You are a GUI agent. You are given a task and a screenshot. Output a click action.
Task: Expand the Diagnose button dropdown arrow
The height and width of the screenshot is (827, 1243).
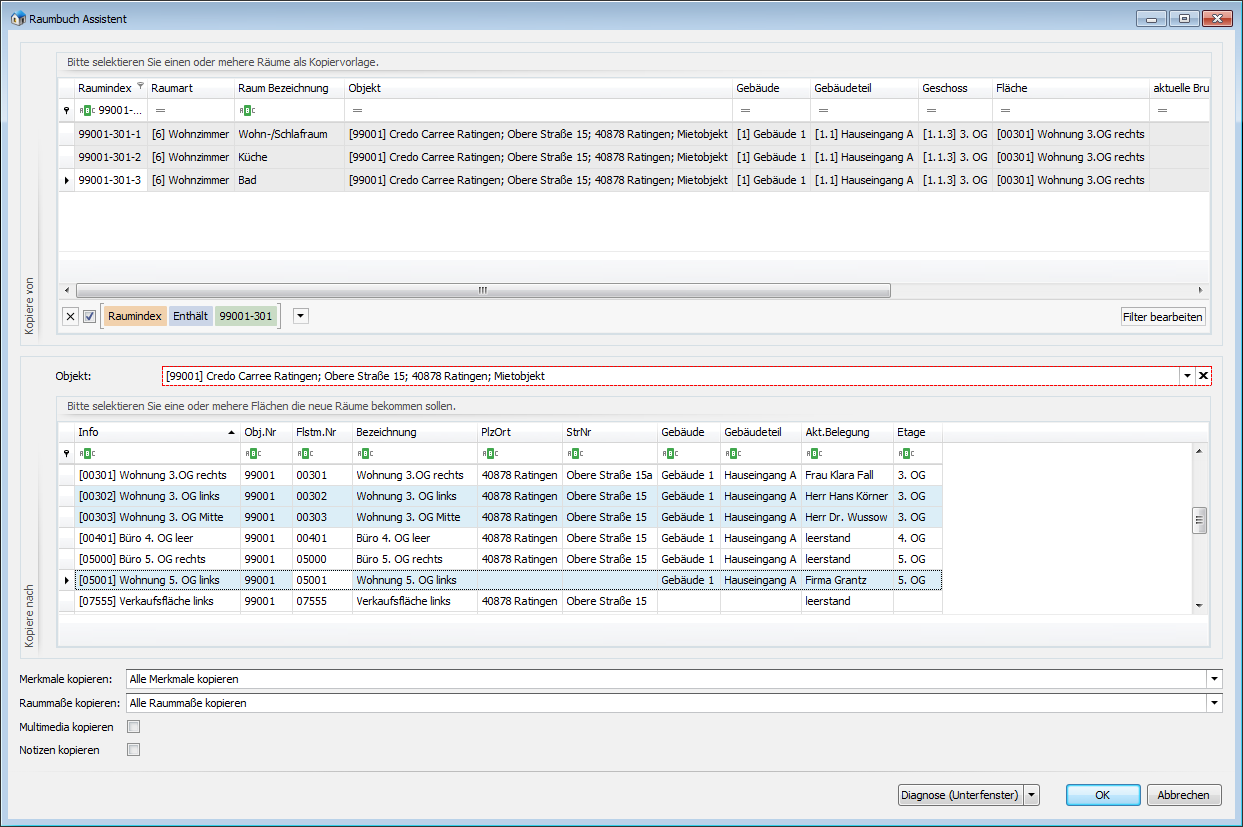click(x=1032, y=795)
